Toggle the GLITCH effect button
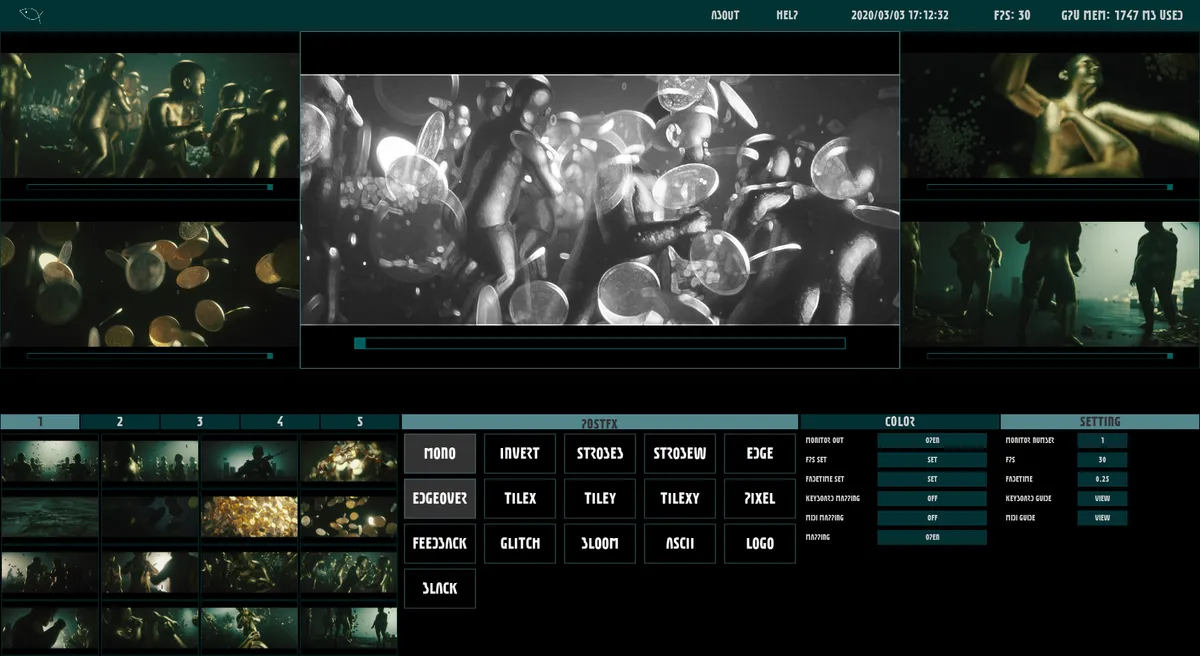The image size is (1200, 656). (x=520, y=543)
